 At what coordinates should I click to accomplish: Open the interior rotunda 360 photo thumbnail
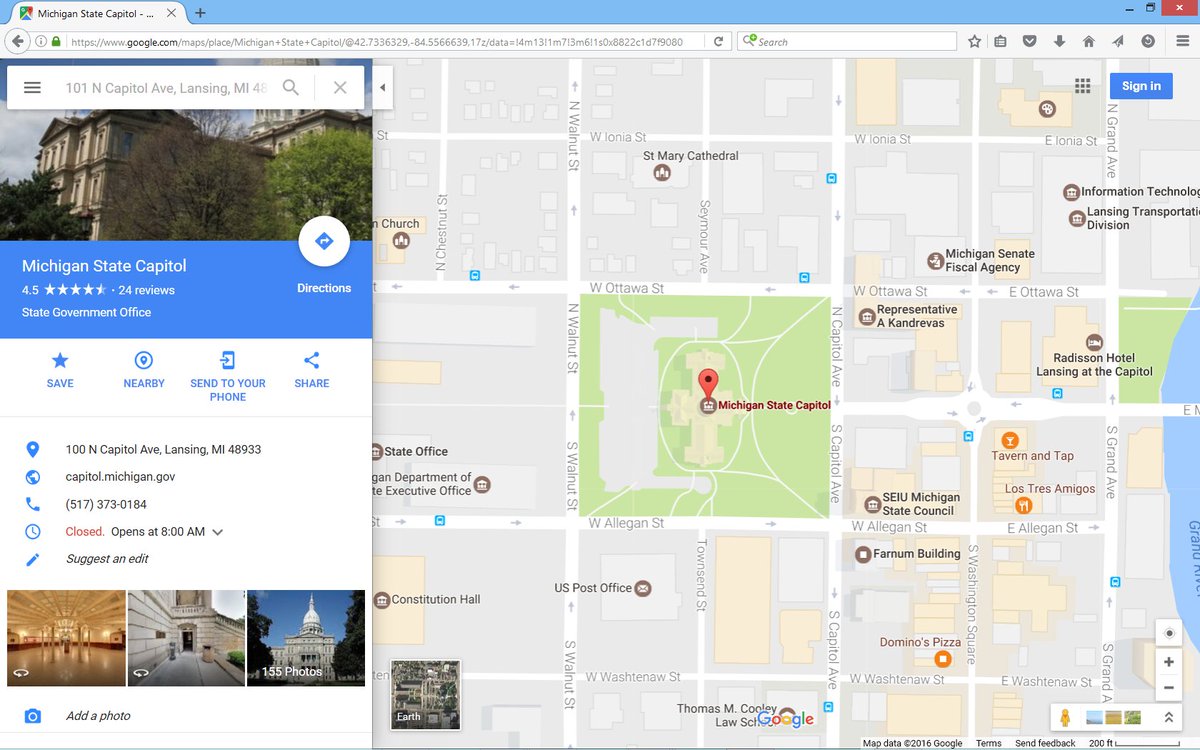coord(67,638)
